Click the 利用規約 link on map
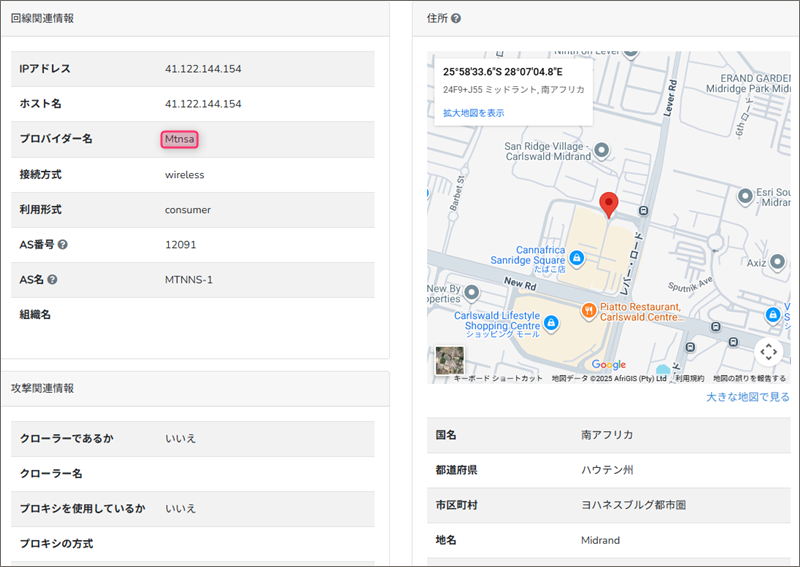Screen dimensions: 800x567 pyautogui.click(x=689, y=379)
